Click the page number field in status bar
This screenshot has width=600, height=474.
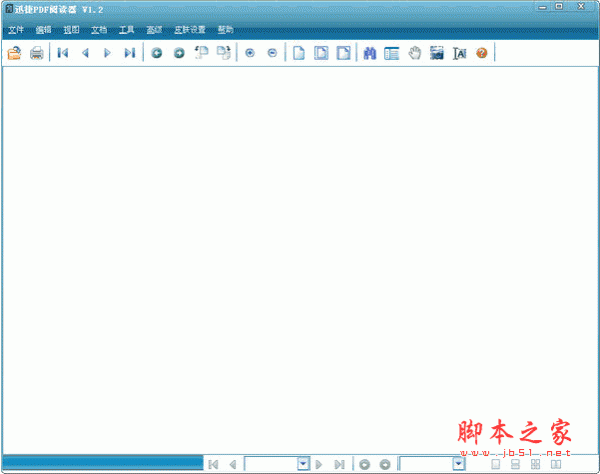[x=271, y=464]
